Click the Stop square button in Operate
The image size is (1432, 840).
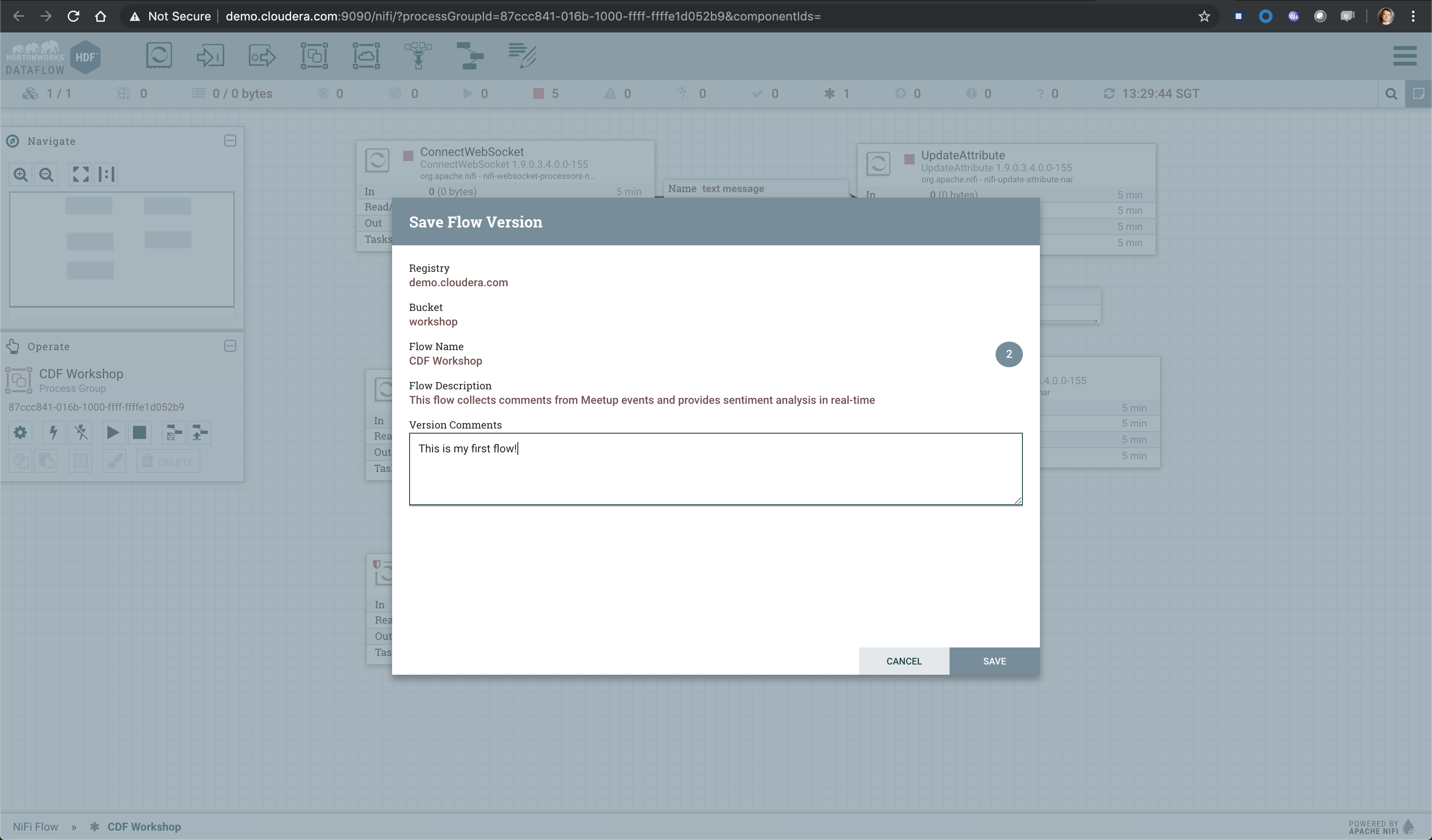coord(139,433)
